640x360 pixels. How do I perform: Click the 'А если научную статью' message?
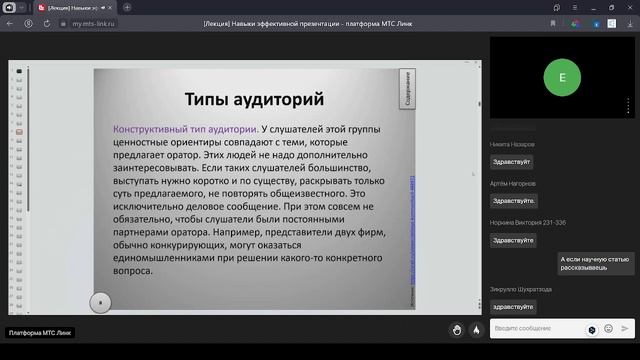[596, 263]
